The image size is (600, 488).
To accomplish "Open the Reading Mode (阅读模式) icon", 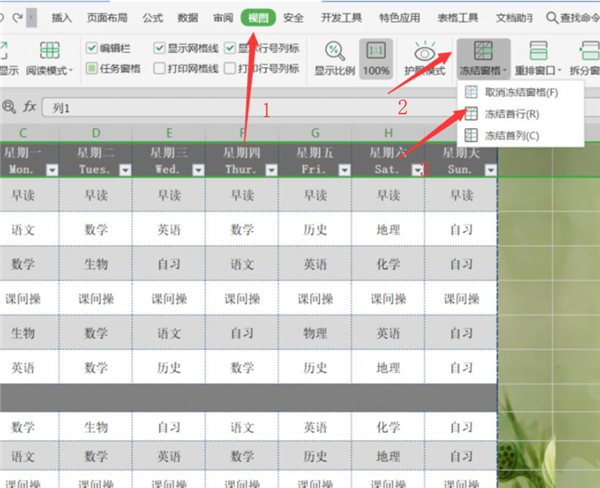I will click(49, 52).
